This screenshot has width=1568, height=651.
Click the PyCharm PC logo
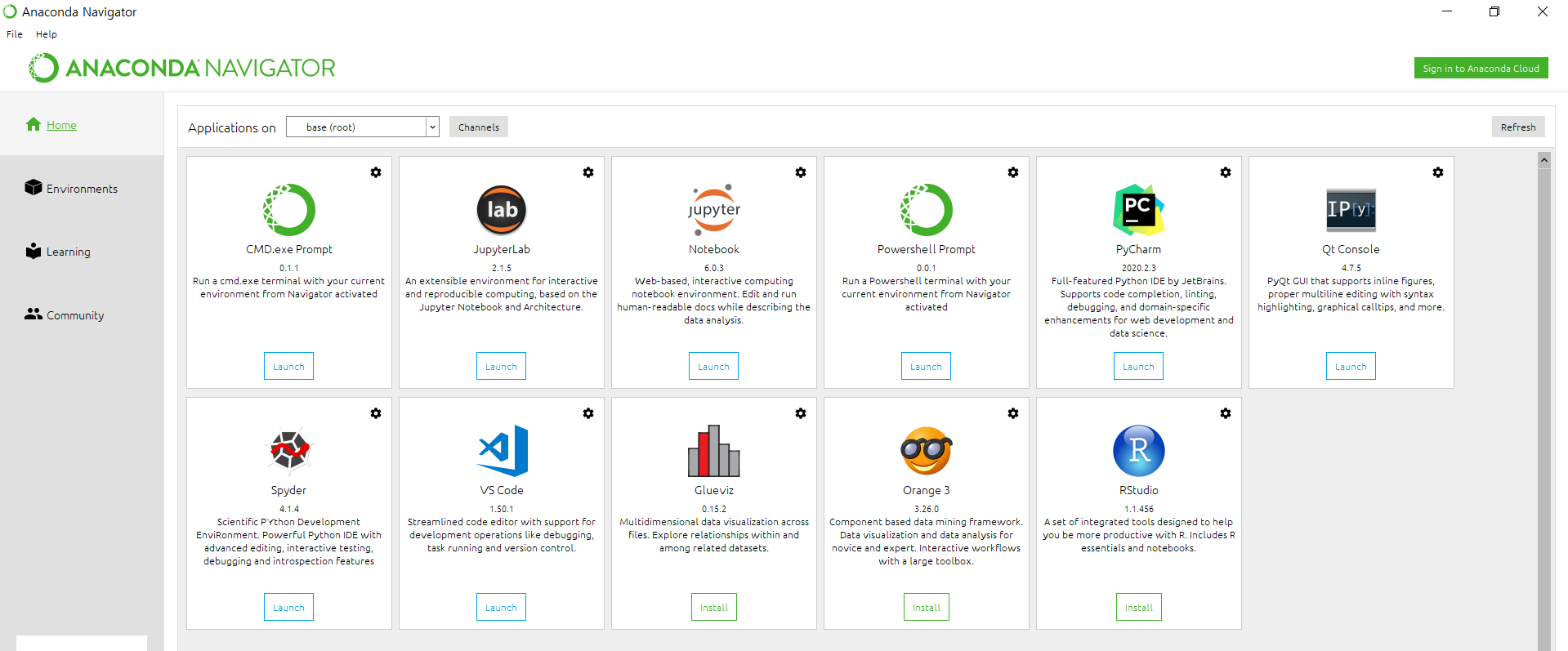coord(1139,210)
